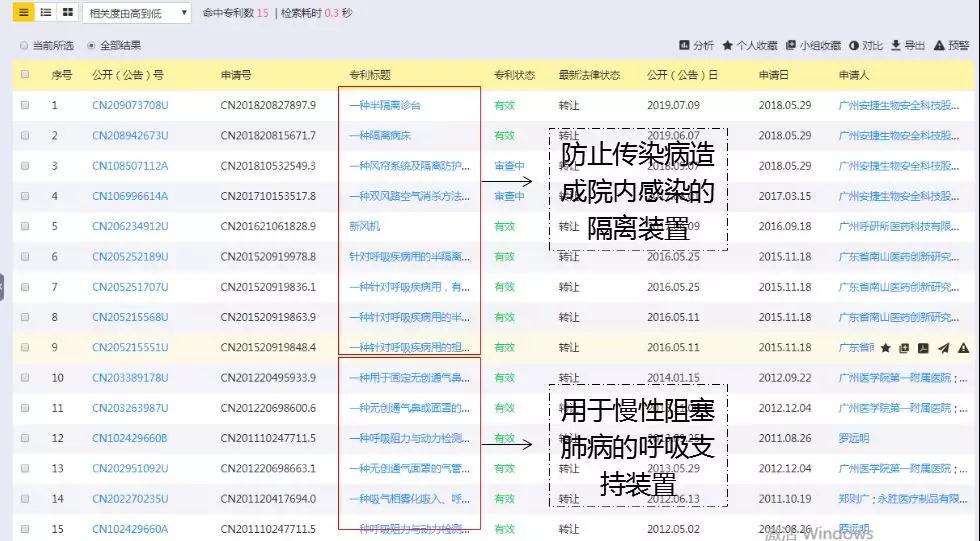This screenshot has height=541, width=980.
Task: Tick the select-all checkbox in table header
Action: pos(25,74)
